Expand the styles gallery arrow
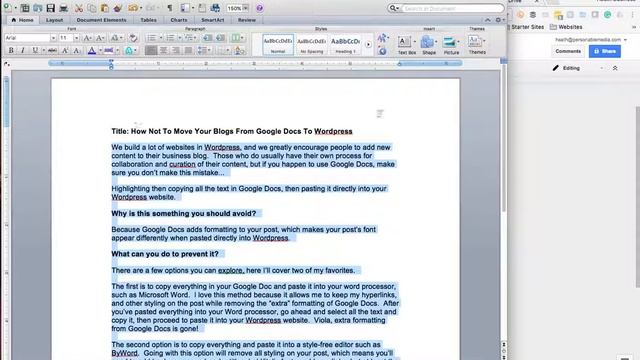 pyautogui.click(x=368, y=45)
